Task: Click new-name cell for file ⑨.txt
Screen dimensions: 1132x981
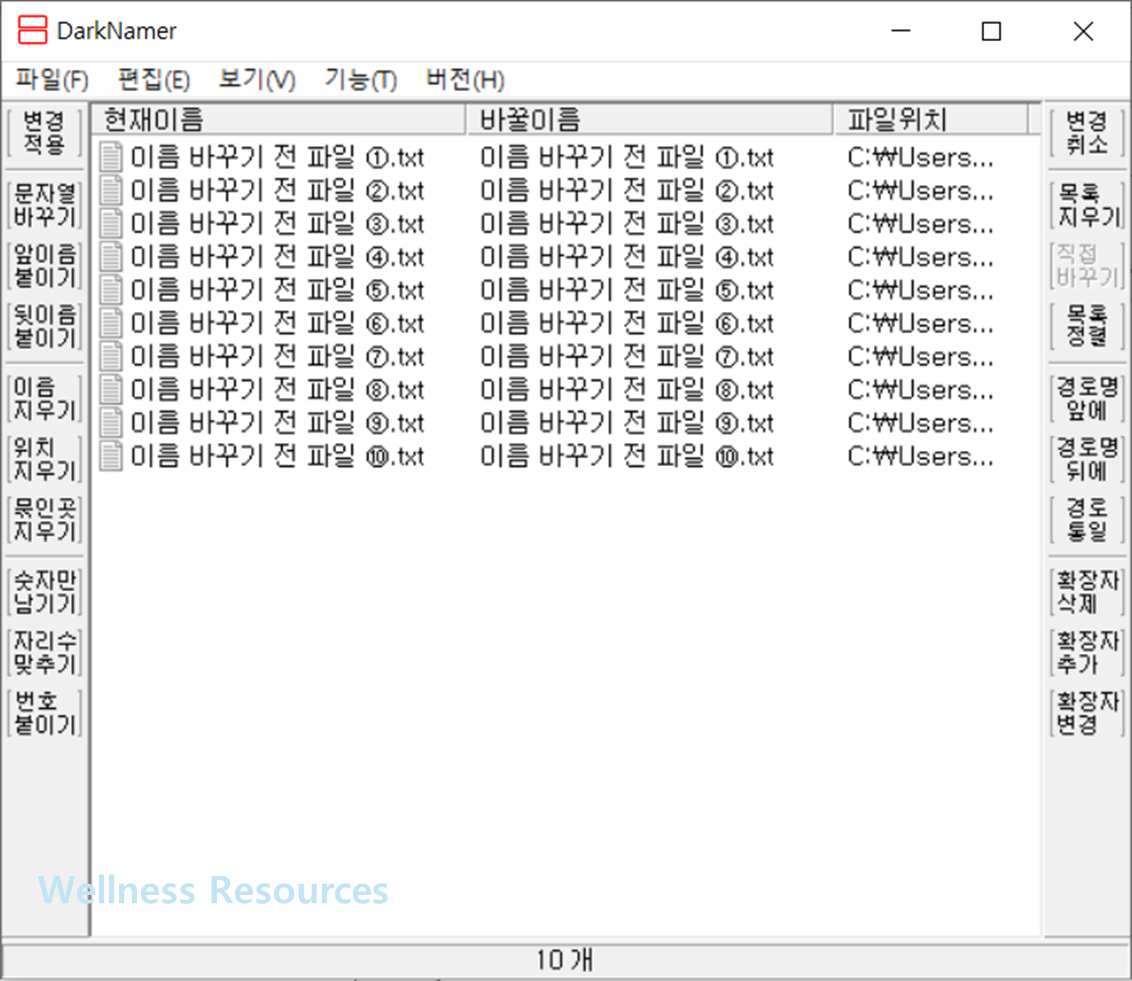Action: [x=627, y=422]
